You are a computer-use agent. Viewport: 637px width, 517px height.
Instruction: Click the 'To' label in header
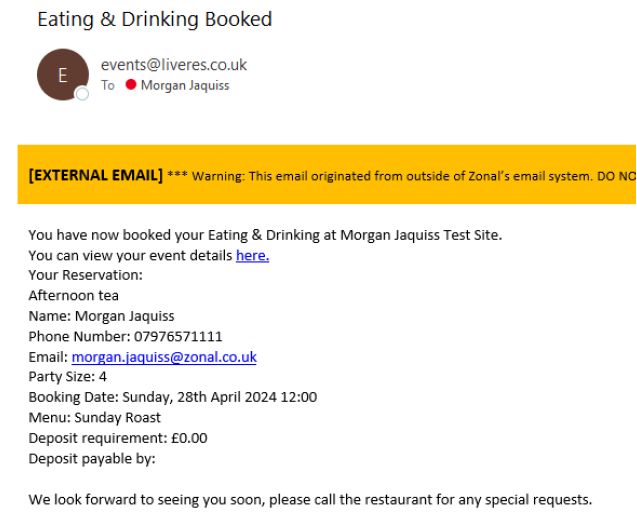tap(108, 85)
